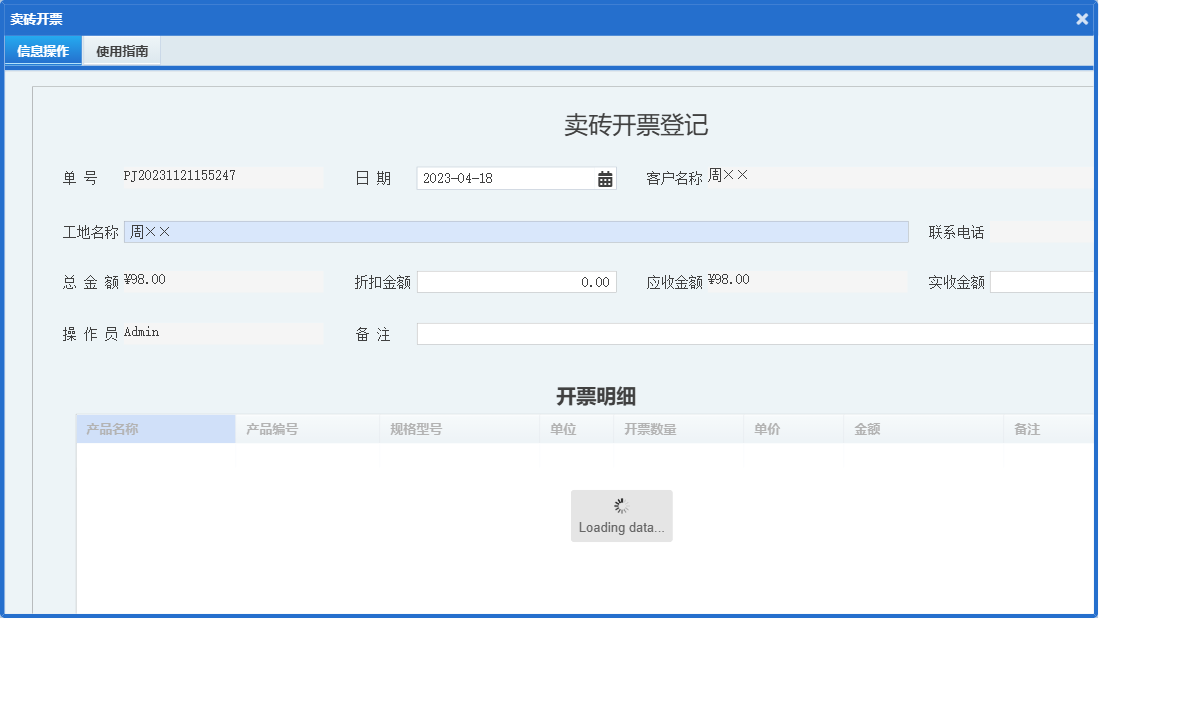The image size is (1184, 717).
Task: Click the order number PJ20231121155247
Action: (x=180, y=174)
